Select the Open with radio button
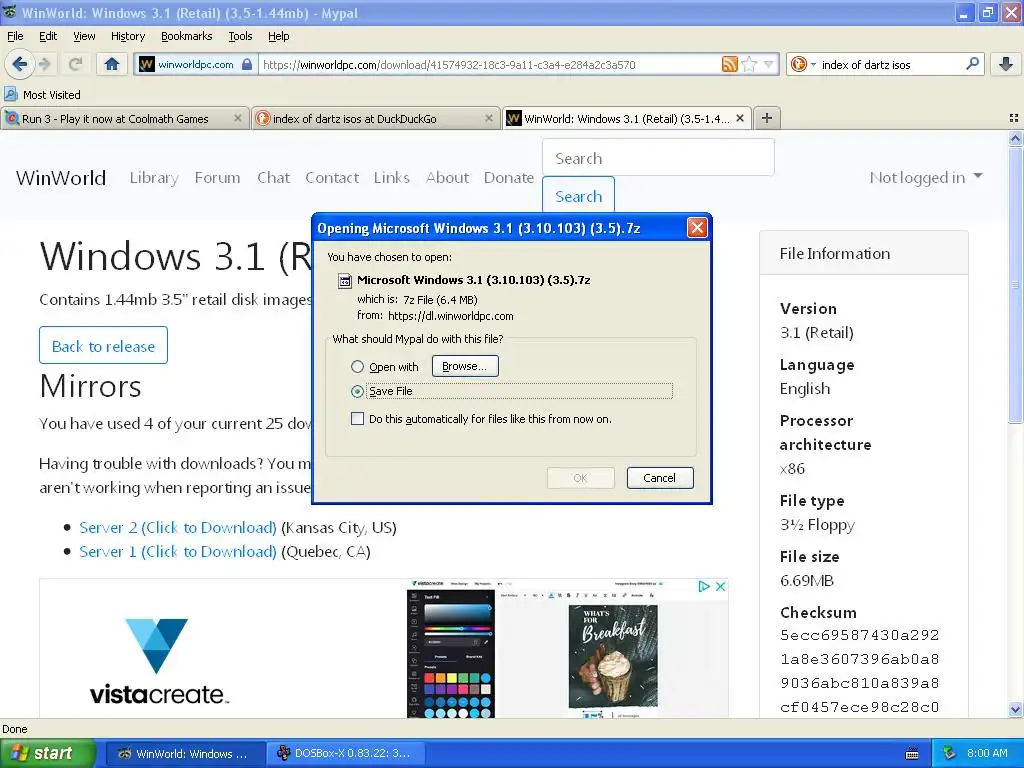Viewport: 1024px width, 768px height. [x=357, y=366]
